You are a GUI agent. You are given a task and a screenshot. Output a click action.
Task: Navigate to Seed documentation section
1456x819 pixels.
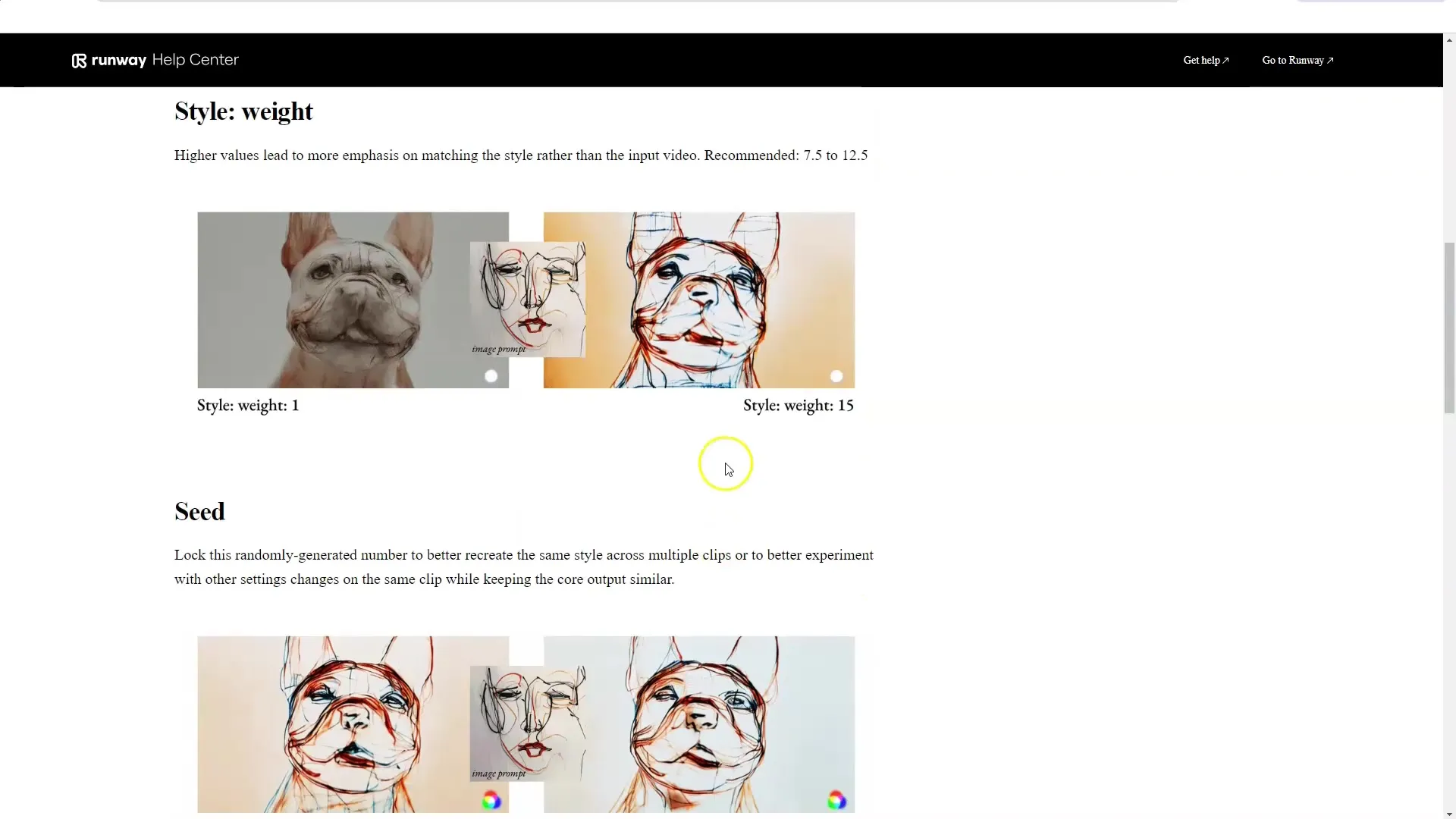click(x=200, y=512)
